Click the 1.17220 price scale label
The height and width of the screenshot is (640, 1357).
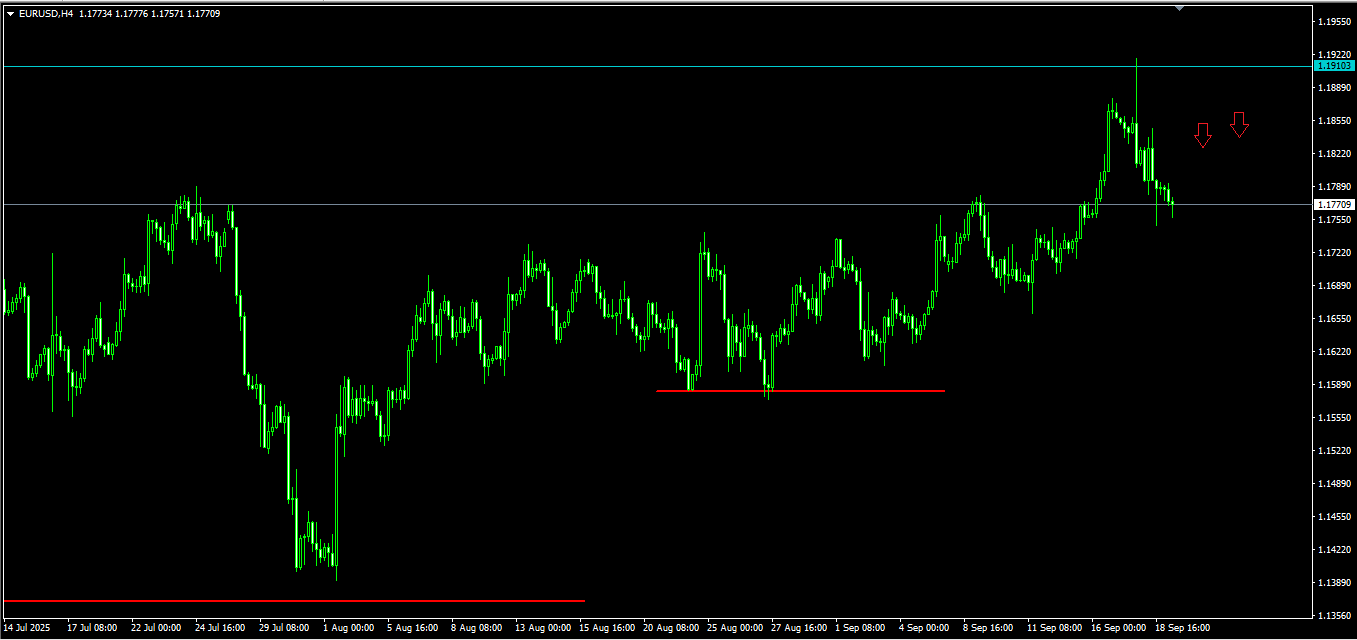1334,252
